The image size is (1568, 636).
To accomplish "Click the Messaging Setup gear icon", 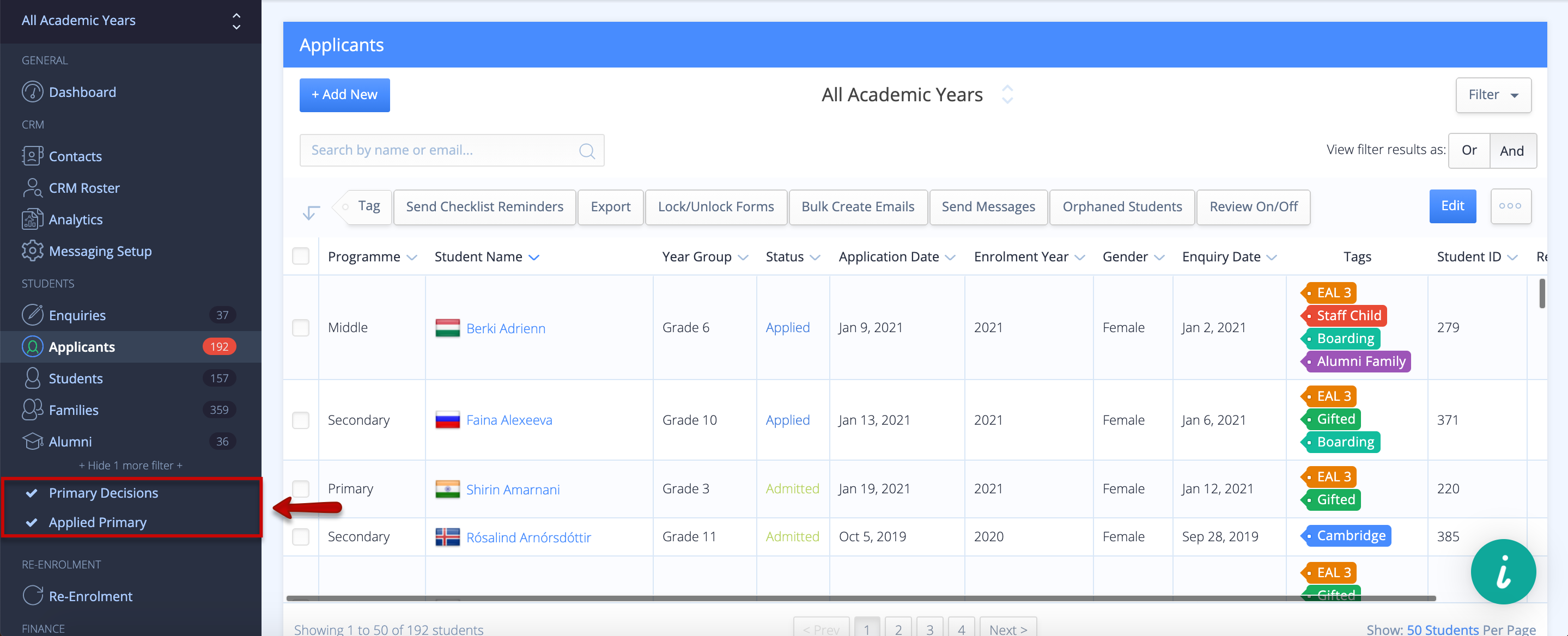I will click(x=32, y=250).
